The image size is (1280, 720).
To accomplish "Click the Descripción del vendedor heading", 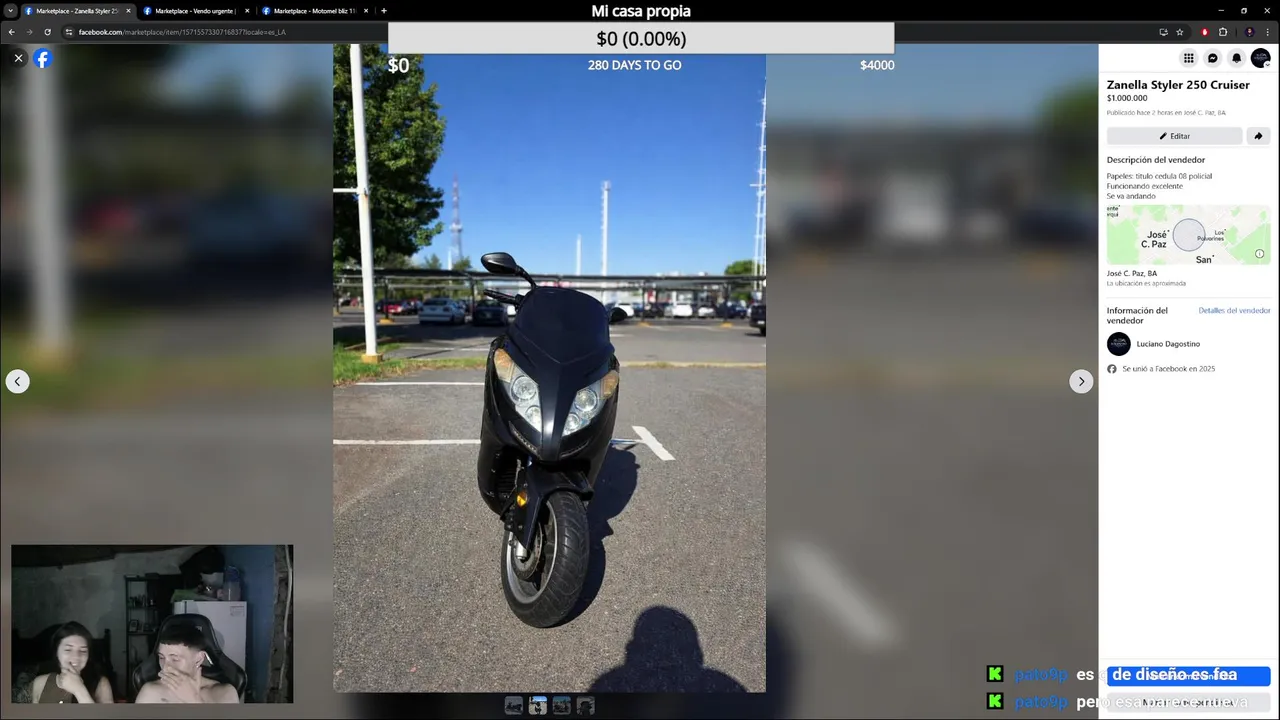I will (x=1155, y=160).
